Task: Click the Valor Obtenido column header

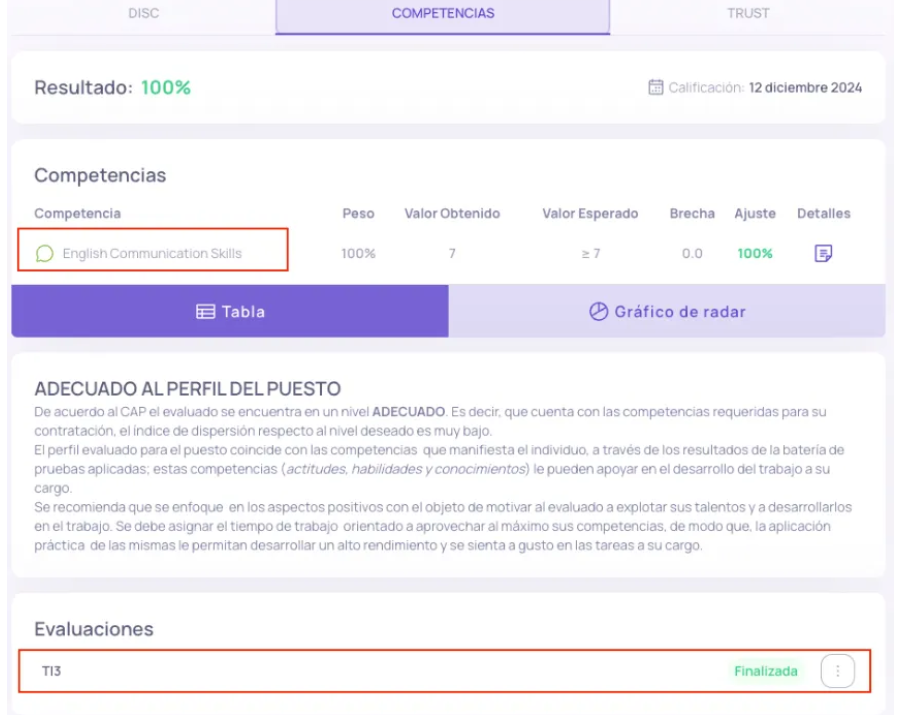Action: coord(452,214)
